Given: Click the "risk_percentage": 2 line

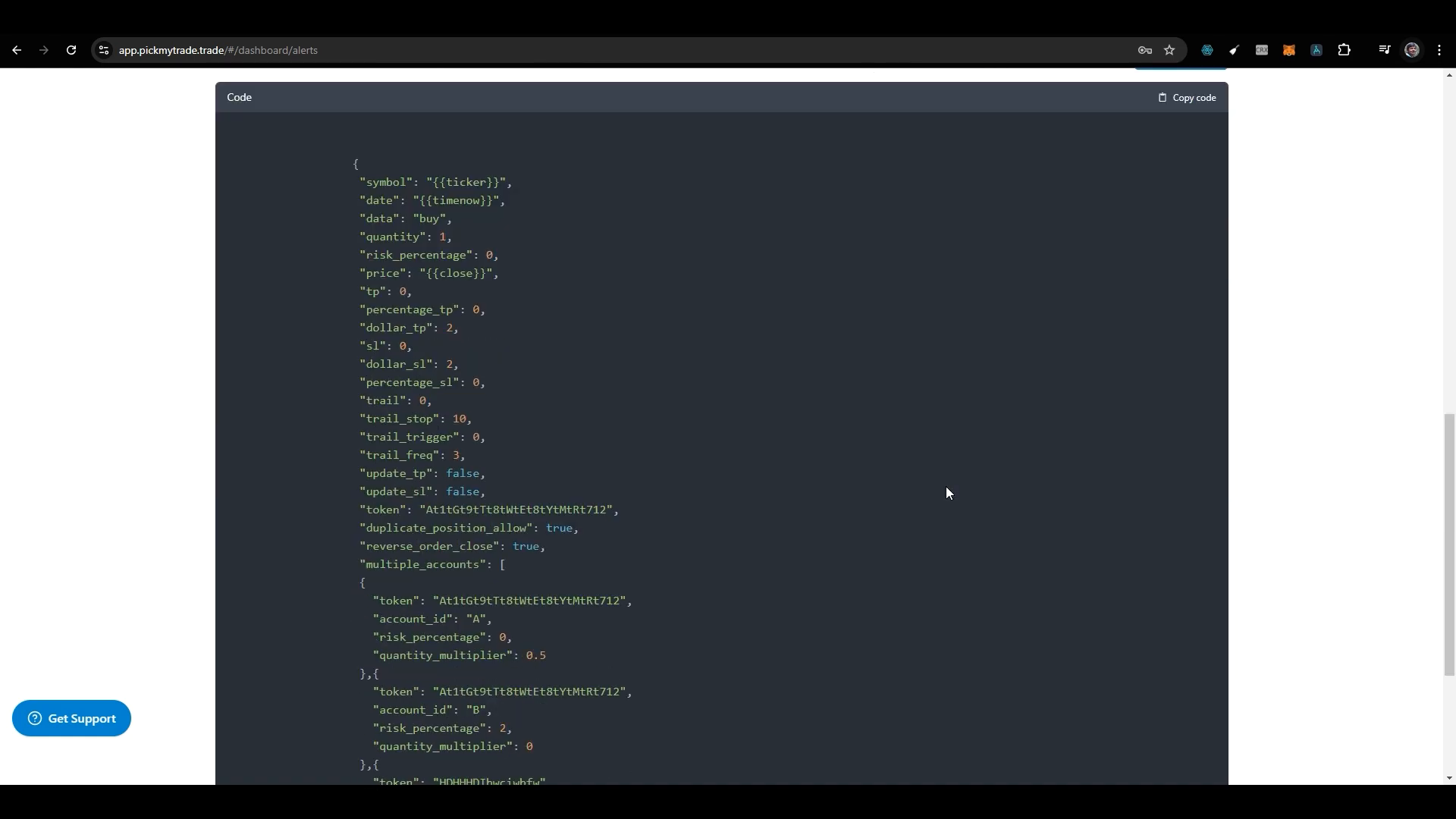Looking at the screenshot, I should coord(442,729).
